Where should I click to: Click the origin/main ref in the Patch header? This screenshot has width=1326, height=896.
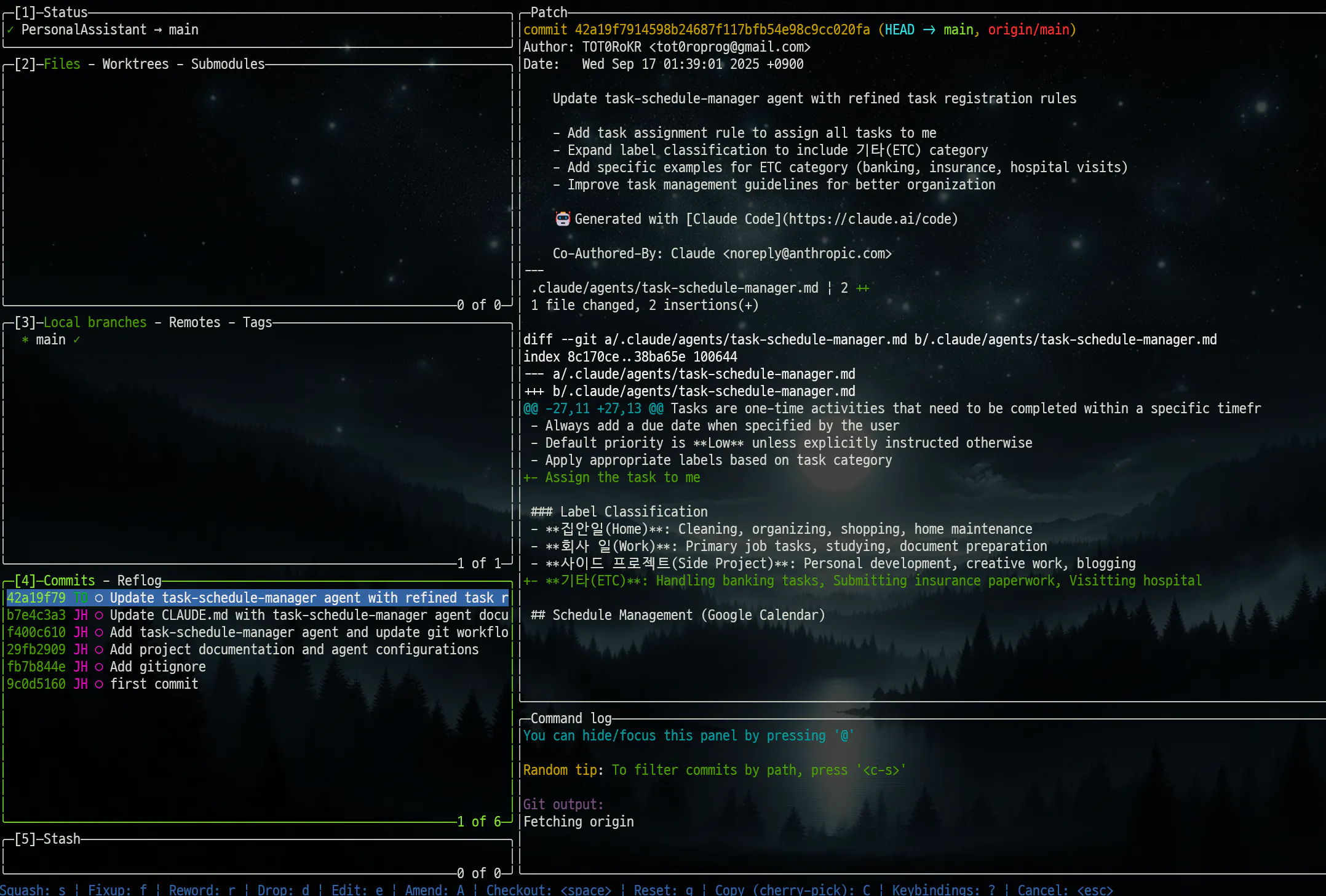pyautogui.click(x=1029, y=30)
